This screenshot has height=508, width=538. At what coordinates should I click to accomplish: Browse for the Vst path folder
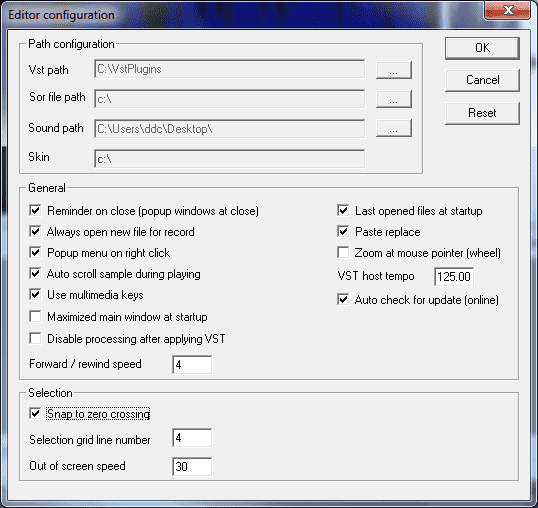(394, 70)
